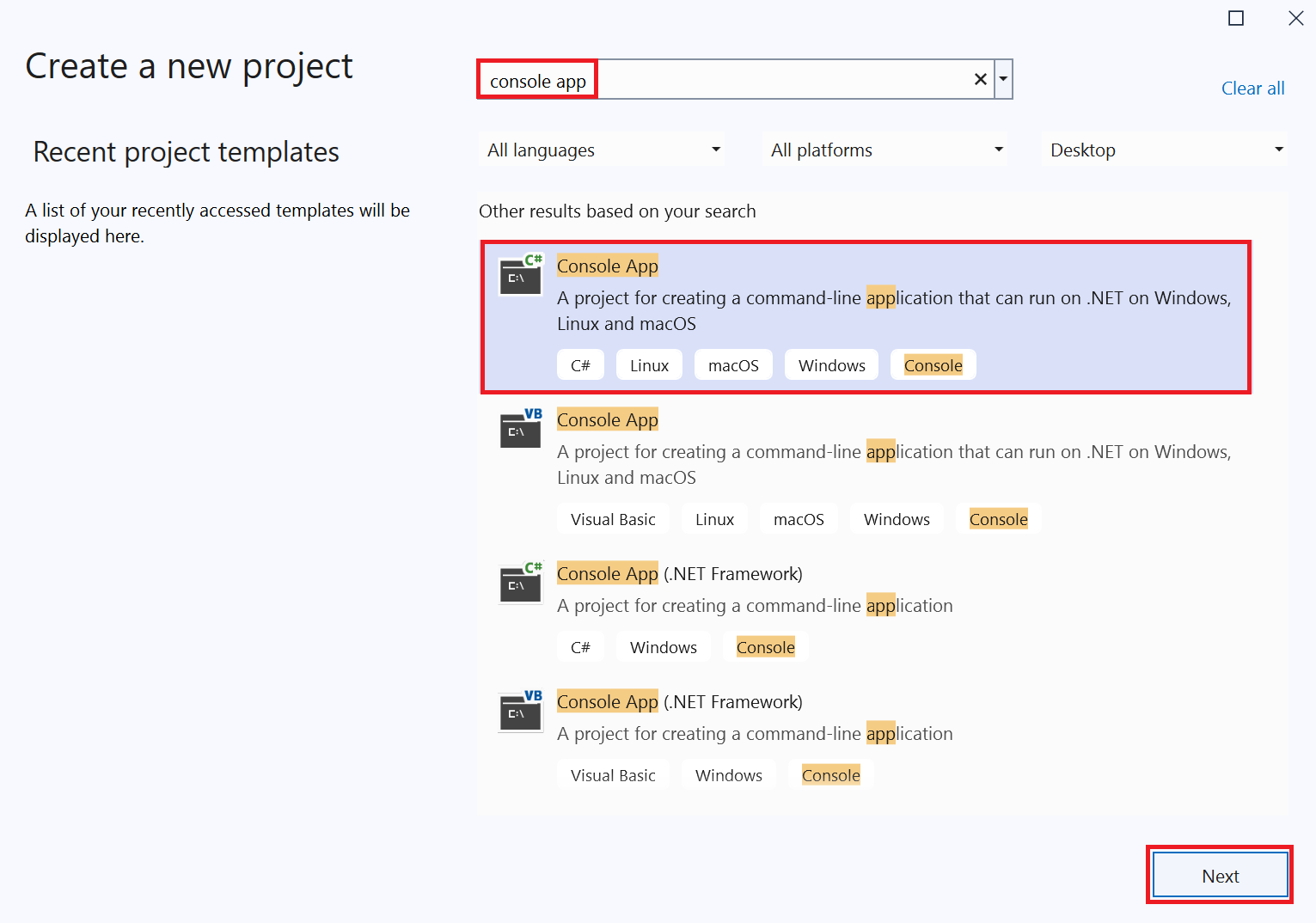The width and height of the screenshot is (1316, 923).
Task: Click the VB Console App (.NET Framework) icon
Action: 521,711
